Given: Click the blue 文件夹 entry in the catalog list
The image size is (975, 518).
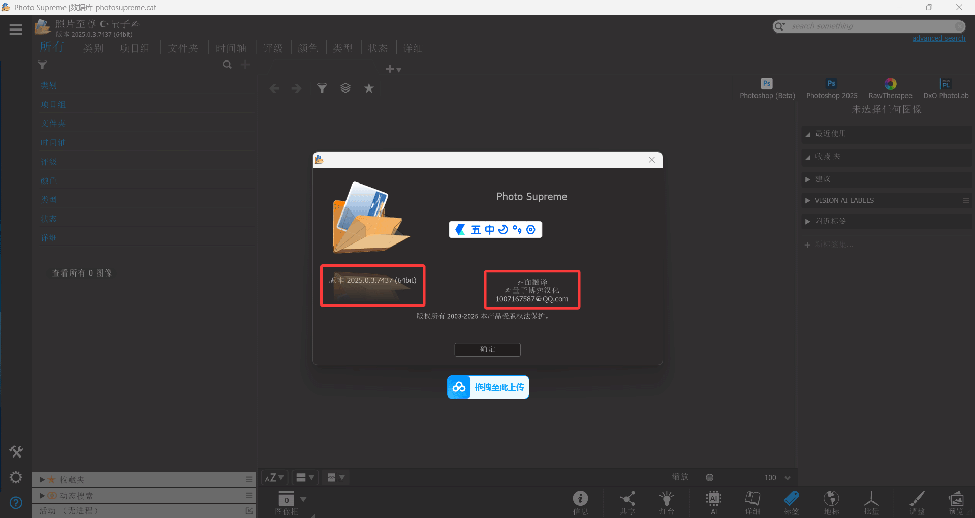Looking at the screenshot, I should point(53,123).
